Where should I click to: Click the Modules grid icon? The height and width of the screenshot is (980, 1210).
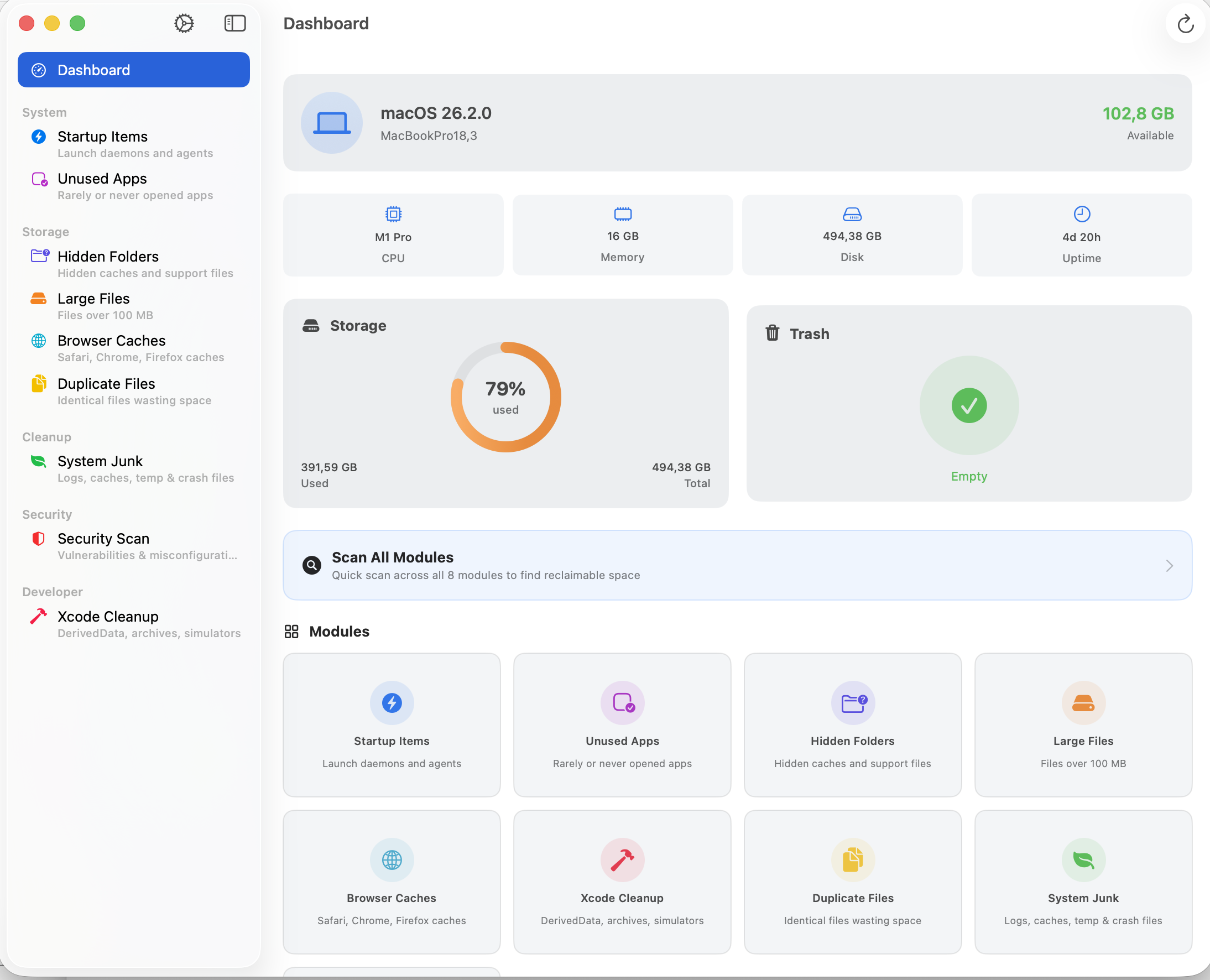291,632
